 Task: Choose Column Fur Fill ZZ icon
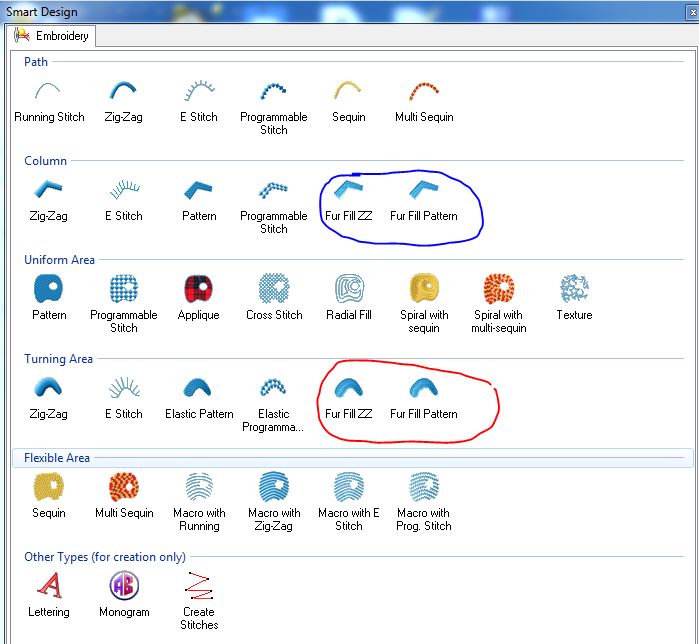click(348, 189)
